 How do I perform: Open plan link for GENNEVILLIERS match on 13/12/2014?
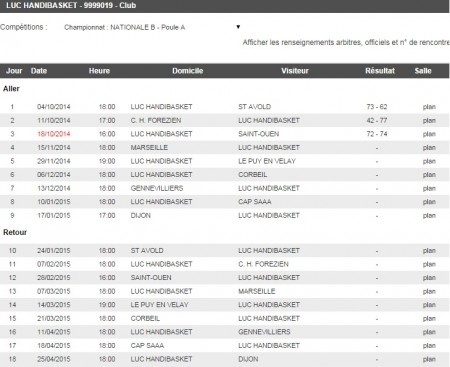[429, 188]
